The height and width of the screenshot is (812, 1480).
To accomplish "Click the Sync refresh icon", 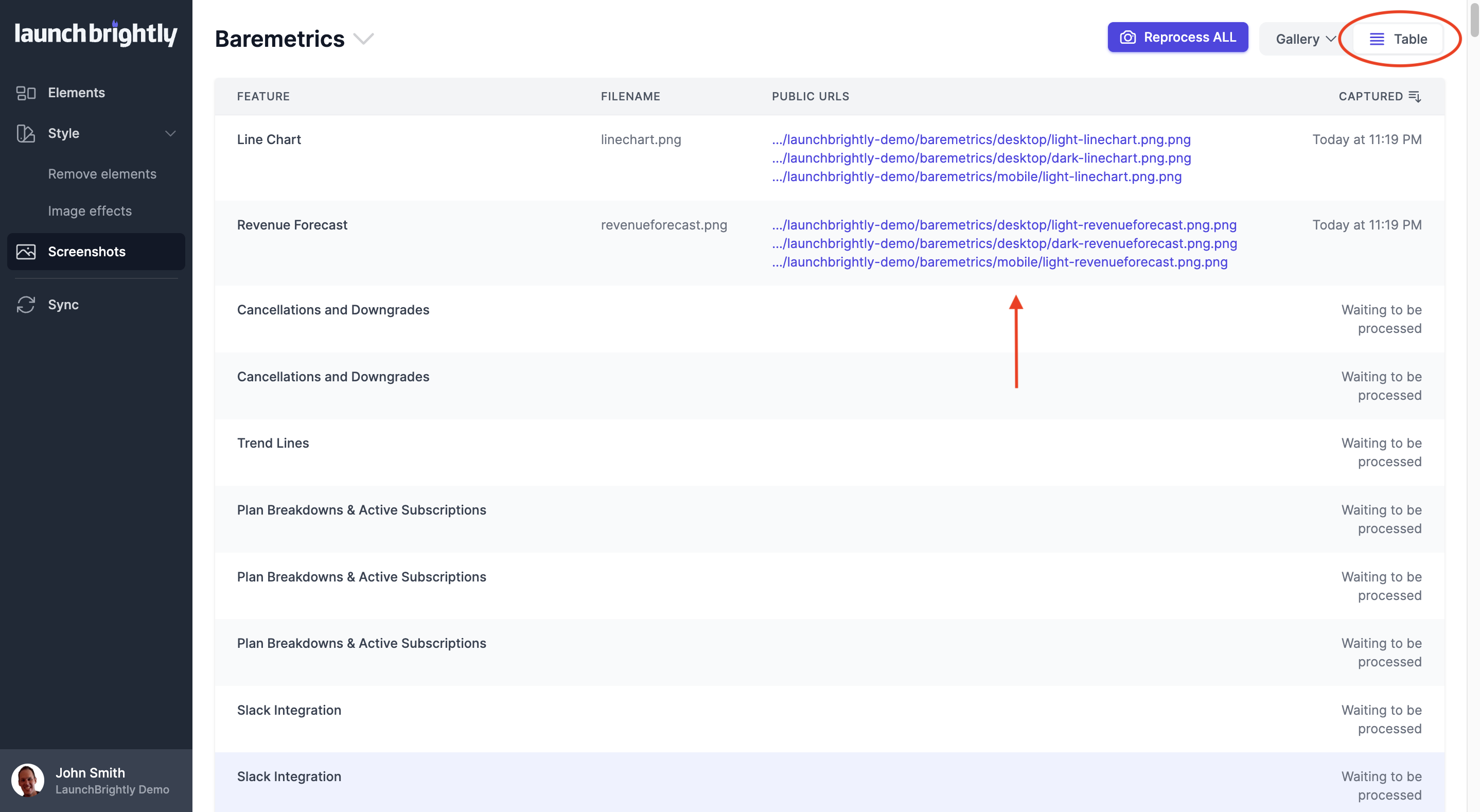I will (x=26, y=305).
